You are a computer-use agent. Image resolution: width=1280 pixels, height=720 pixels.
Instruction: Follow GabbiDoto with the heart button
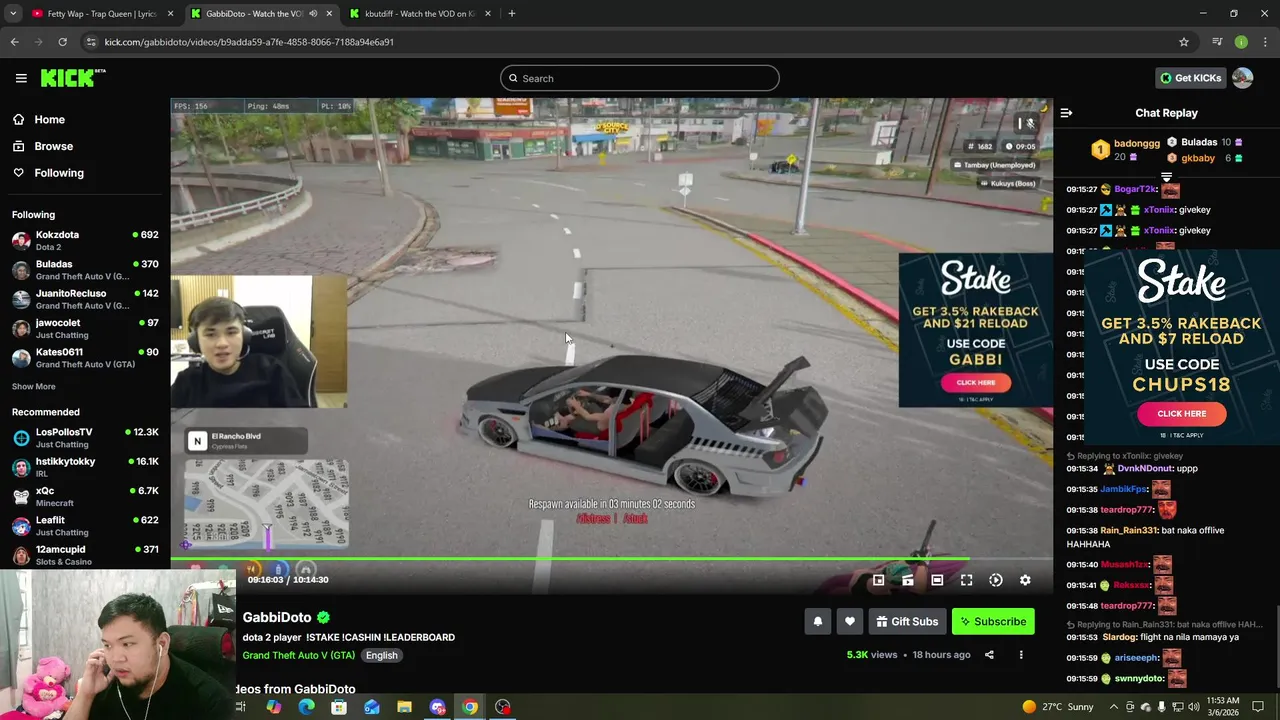[850, 621]
